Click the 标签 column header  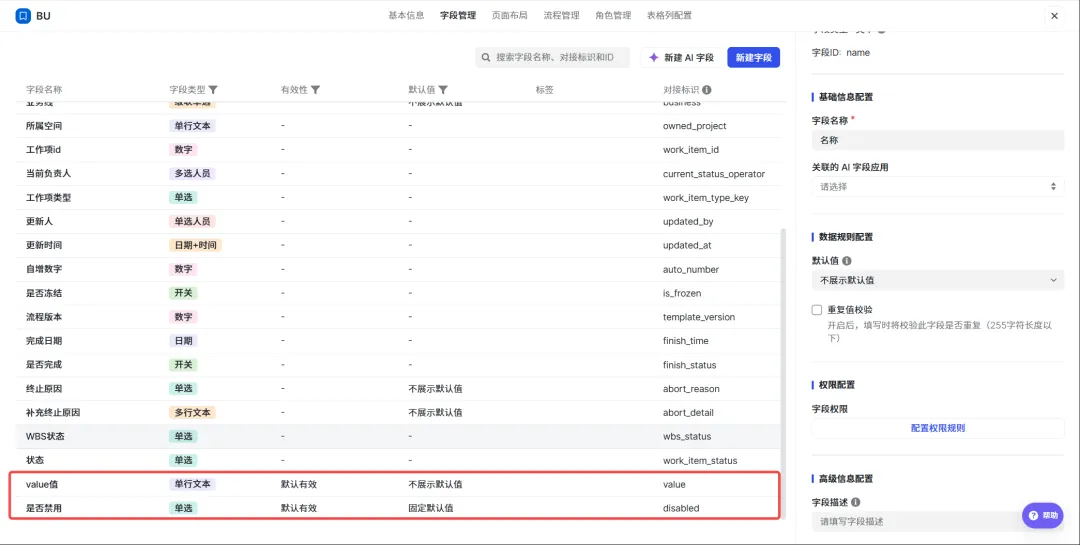point(544,90)
